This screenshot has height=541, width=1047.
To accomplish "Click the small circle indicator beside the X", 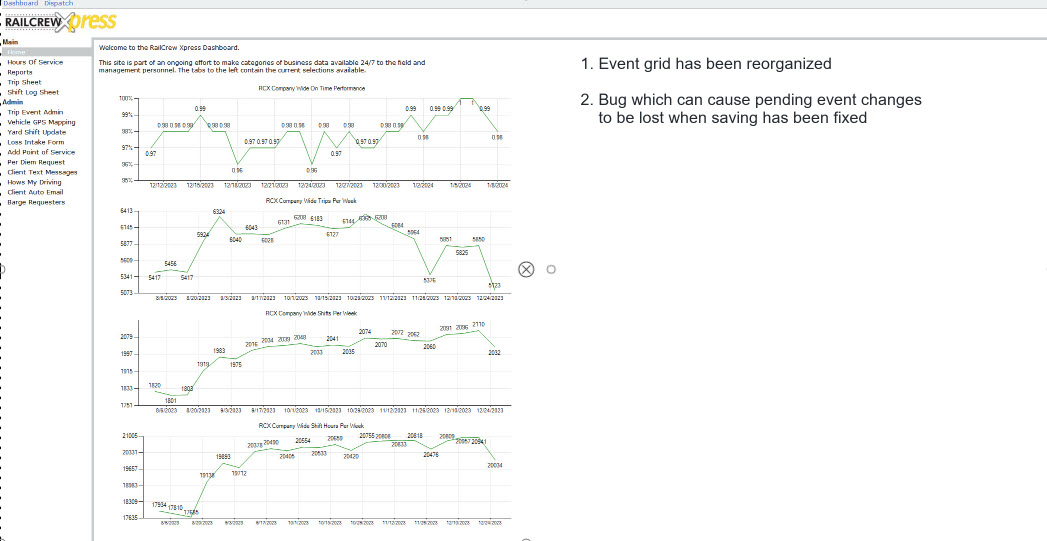I will [x=551, y=269].
